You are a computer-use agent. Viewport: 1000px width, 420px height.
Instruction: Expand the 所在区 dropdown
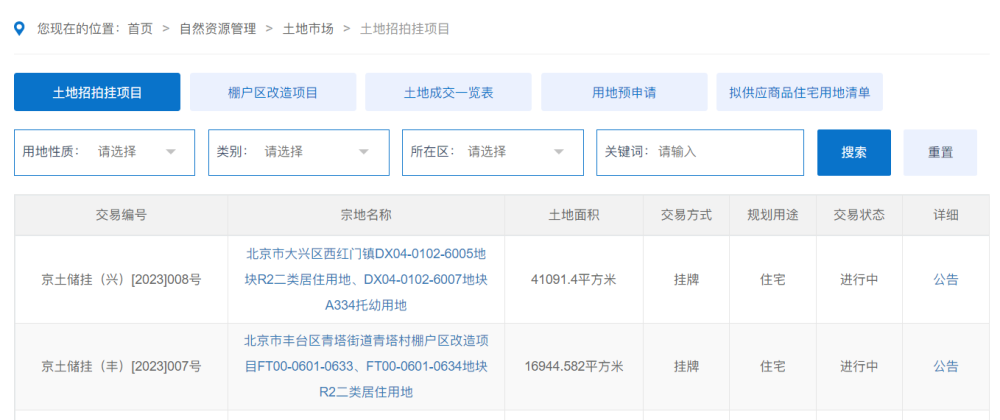coord(492,152)
